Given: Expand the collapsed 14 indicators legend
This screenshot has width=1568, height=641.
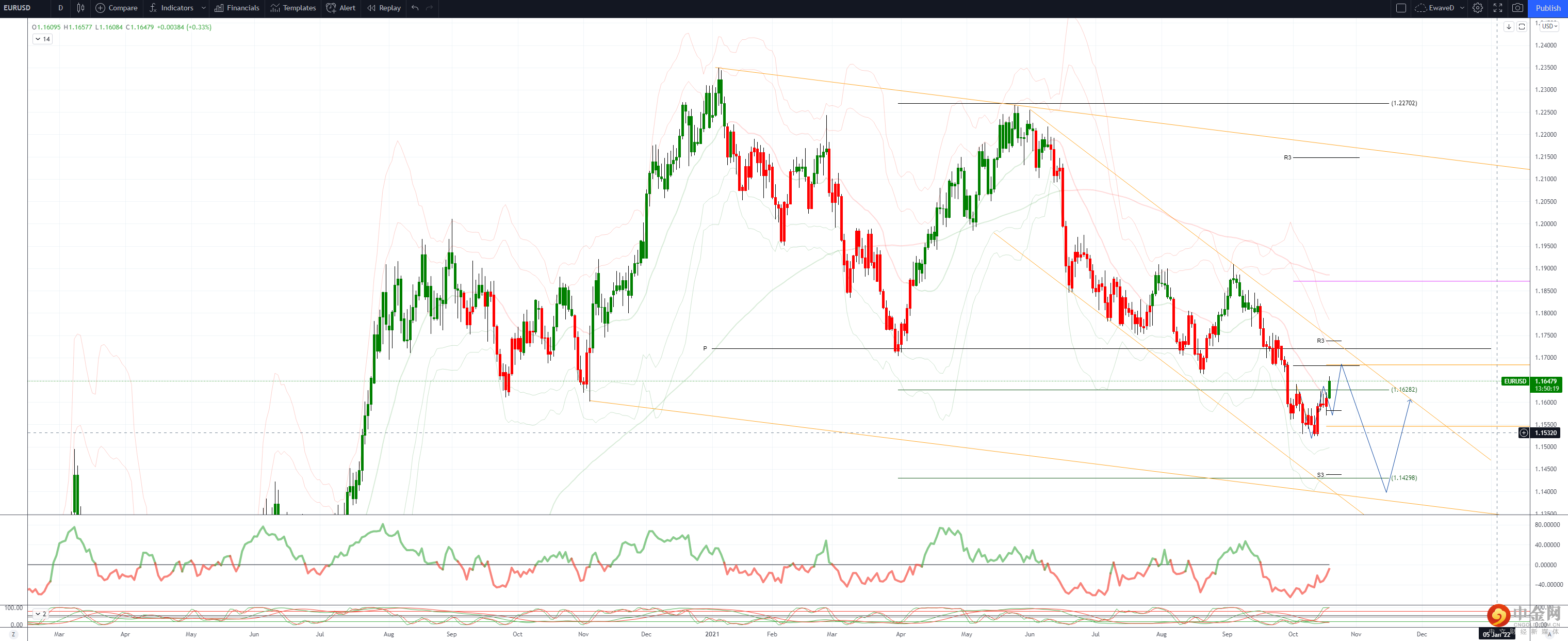Looking at the screenshot, I should [x=42, y=39].
